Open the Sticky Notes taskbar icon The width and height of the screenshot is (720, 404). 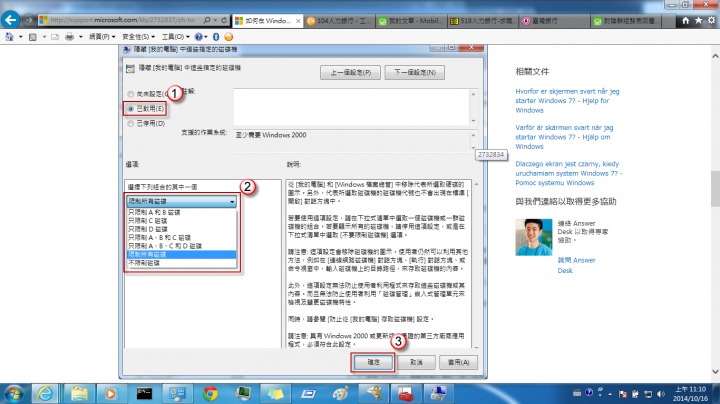[276, 394]
